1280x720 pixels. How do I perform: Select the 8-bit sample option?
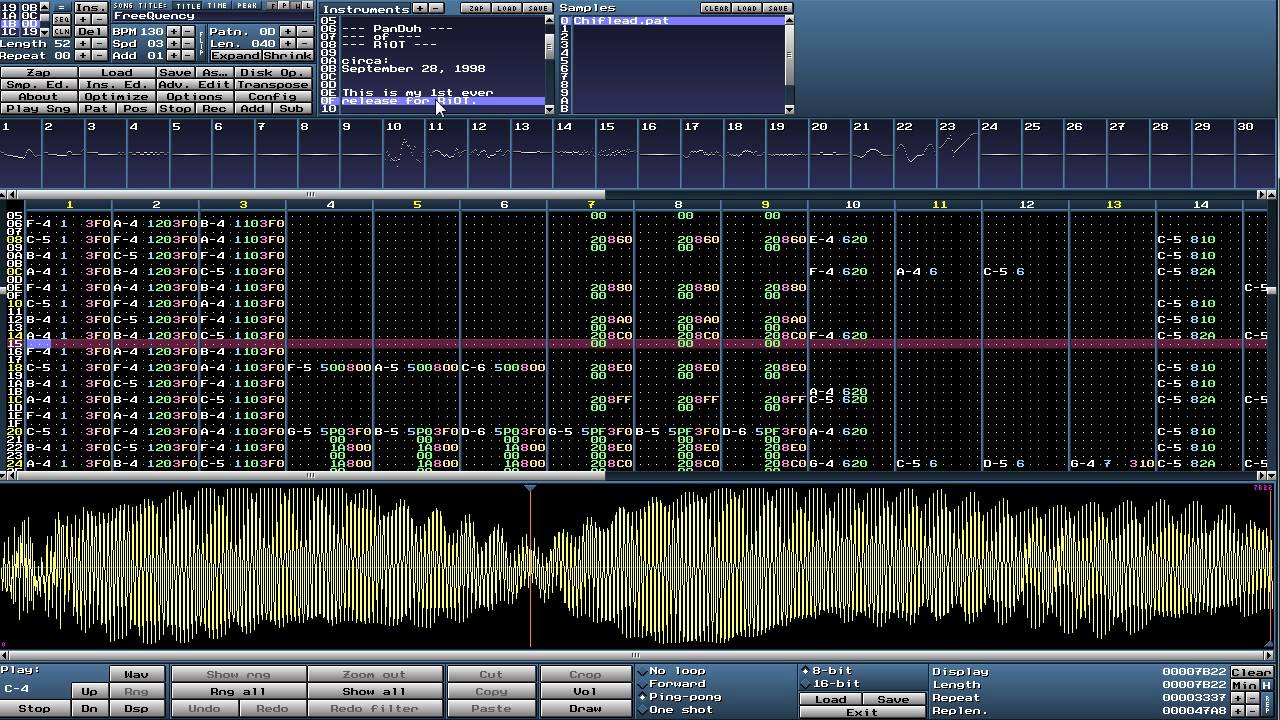[x=827, y=670]
